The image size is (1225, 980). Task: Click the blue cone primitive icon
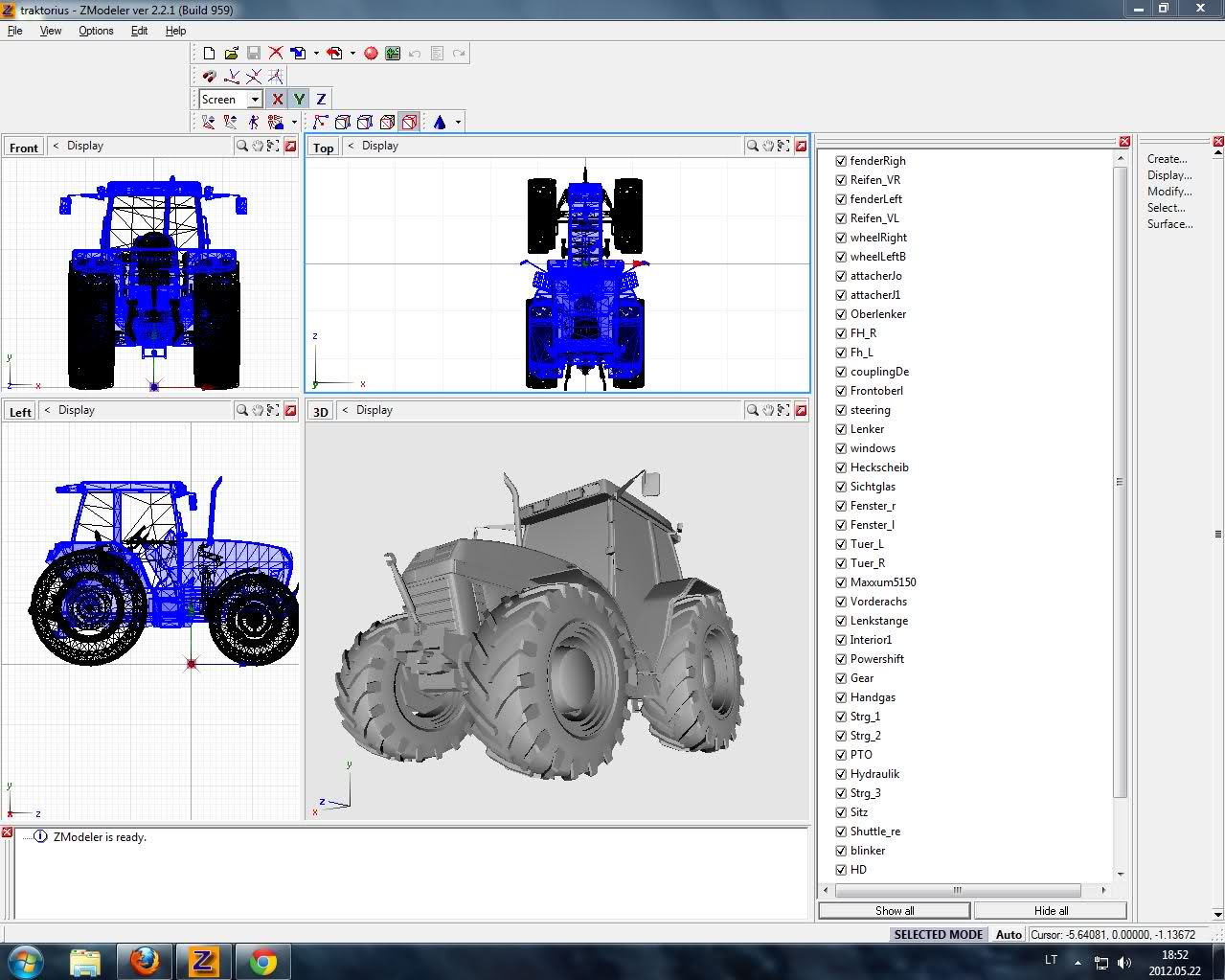(440, 122)
